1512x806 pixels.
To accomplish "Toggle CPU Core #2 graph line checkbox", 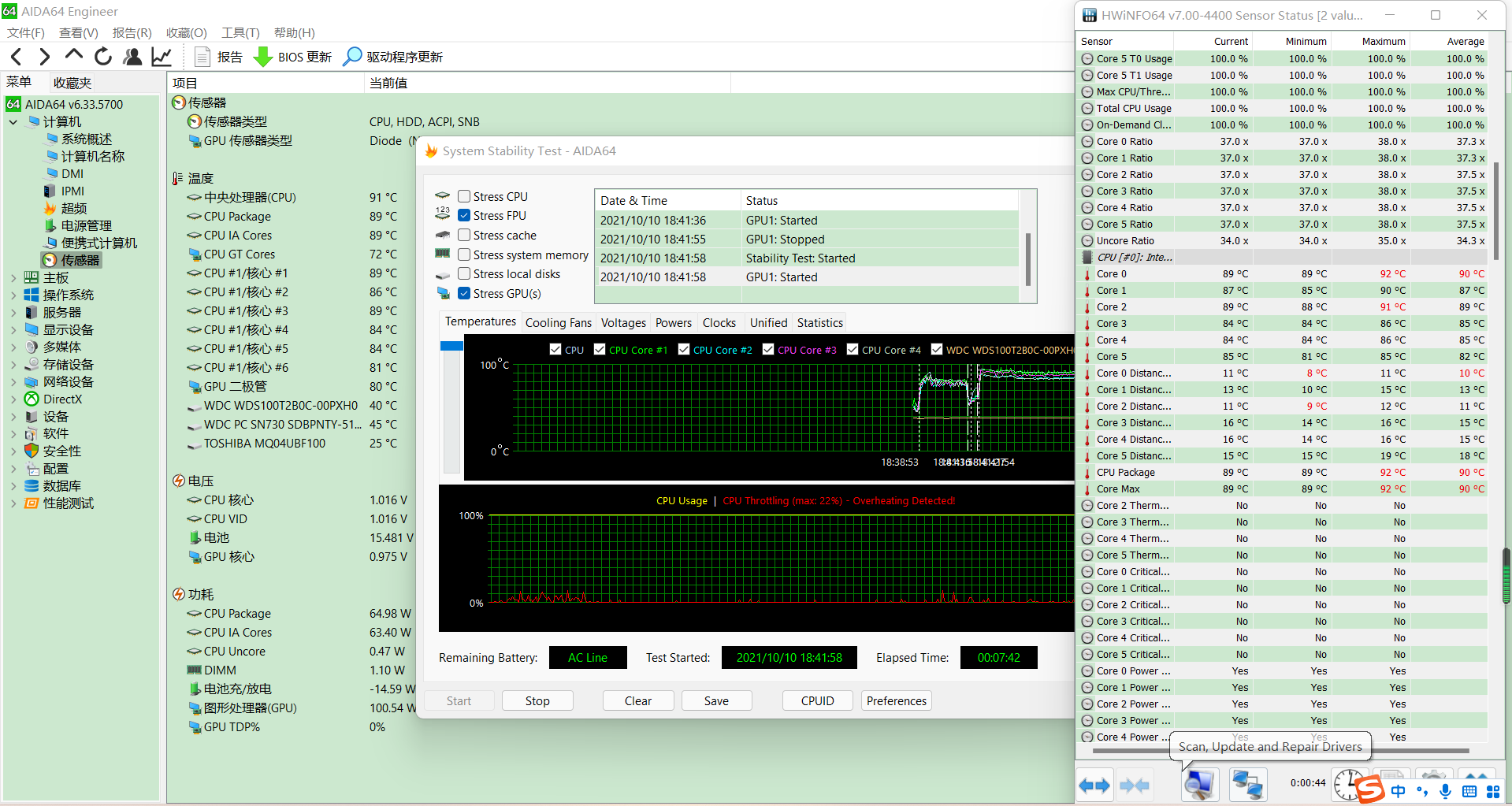I will (684, 349).
